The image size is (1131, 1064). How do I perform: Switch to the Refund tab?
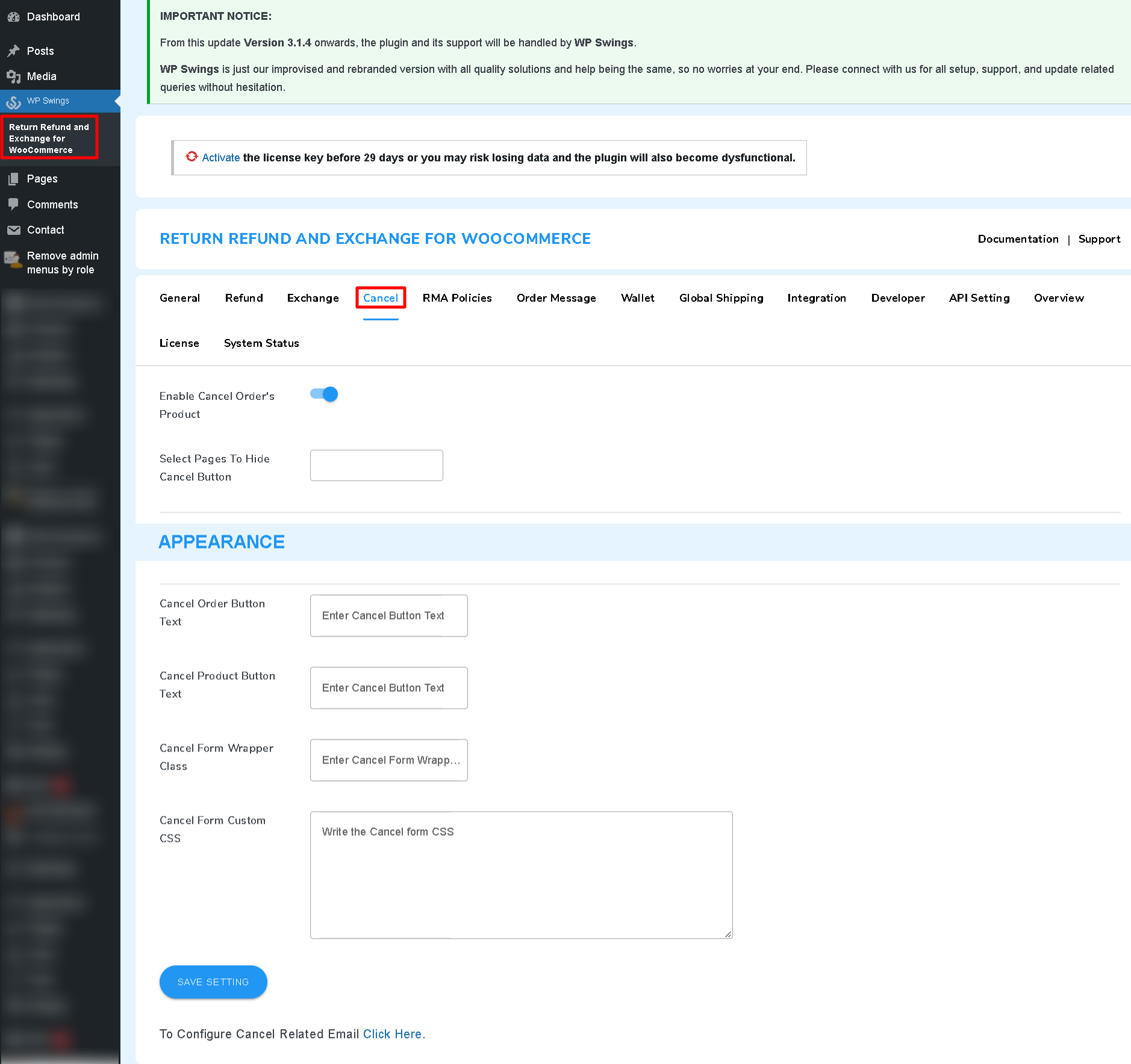(x=244, y=298)
